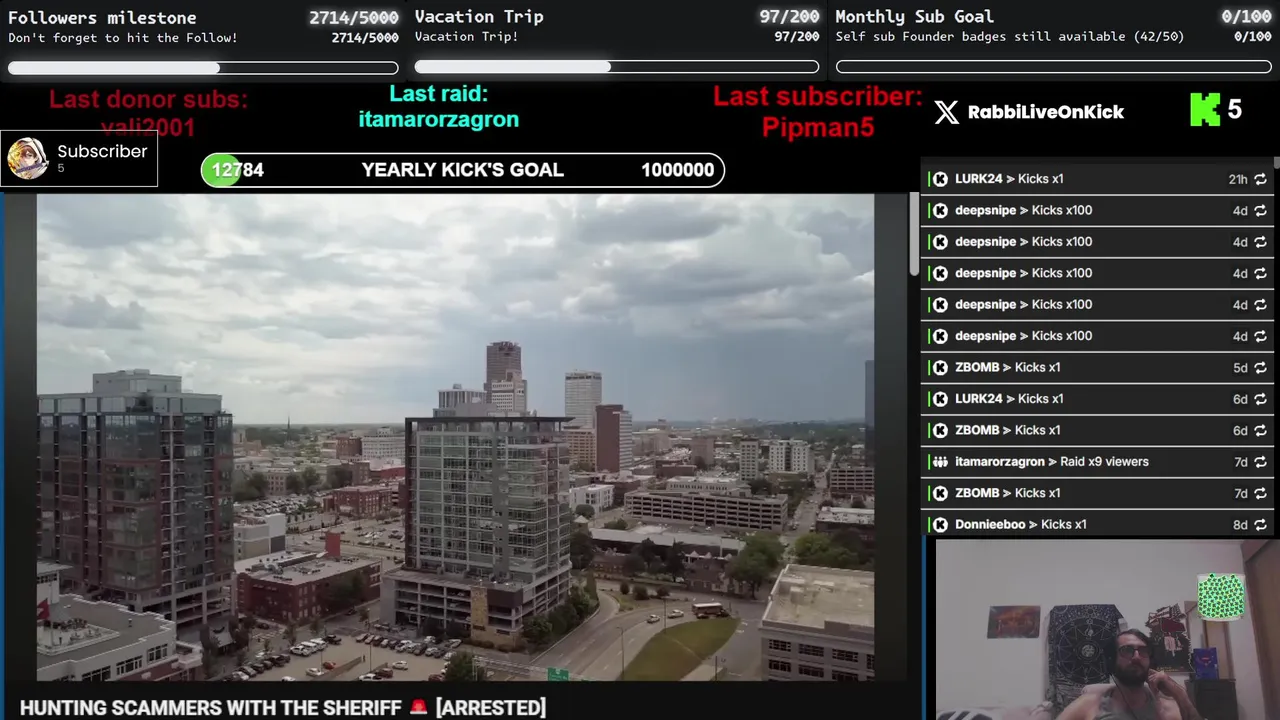Click the Kick icon on Donnieeboo row

point(939,525)
